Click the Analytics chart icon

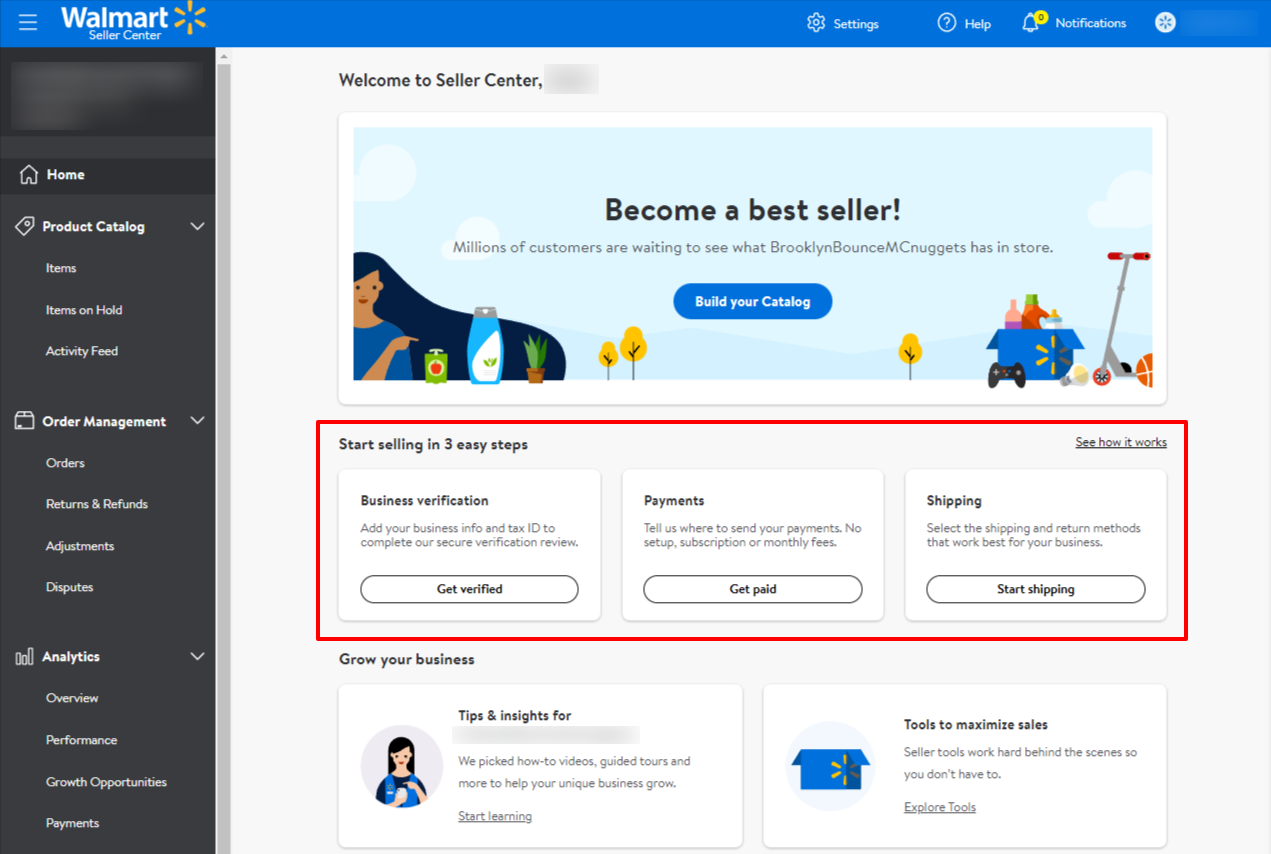(x=23, y=656)
